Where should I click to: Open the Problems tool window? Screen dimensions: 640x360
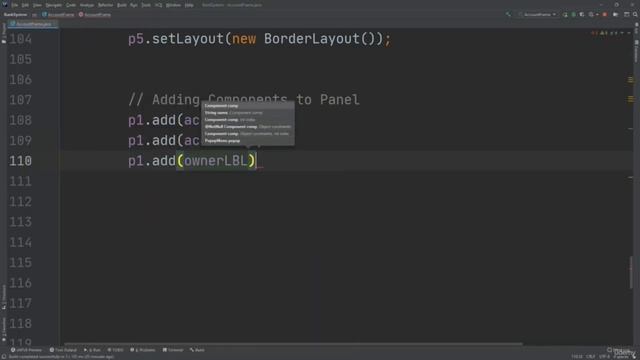pos(143,350)
